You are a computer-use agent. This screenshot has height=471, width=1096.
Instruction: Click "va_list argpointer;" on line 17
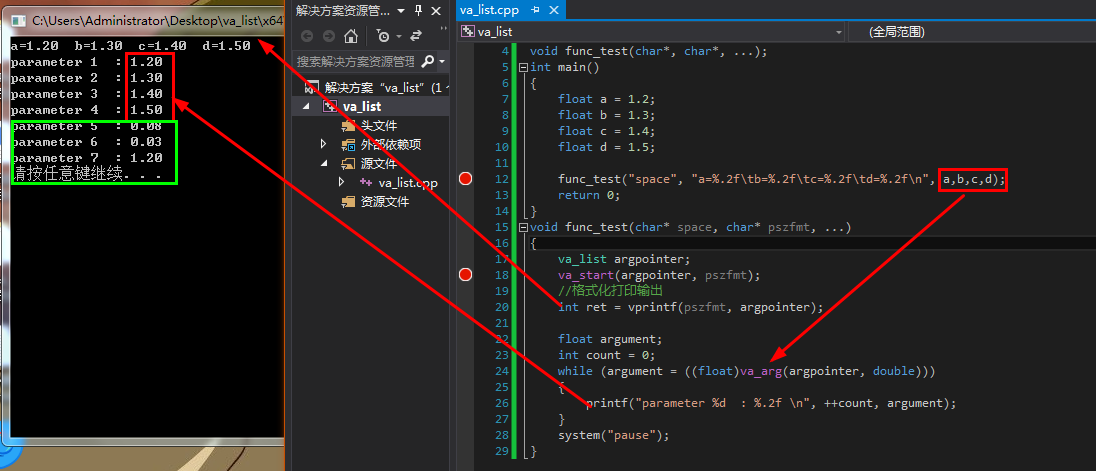pyautogui.click(x=624, y=259)
